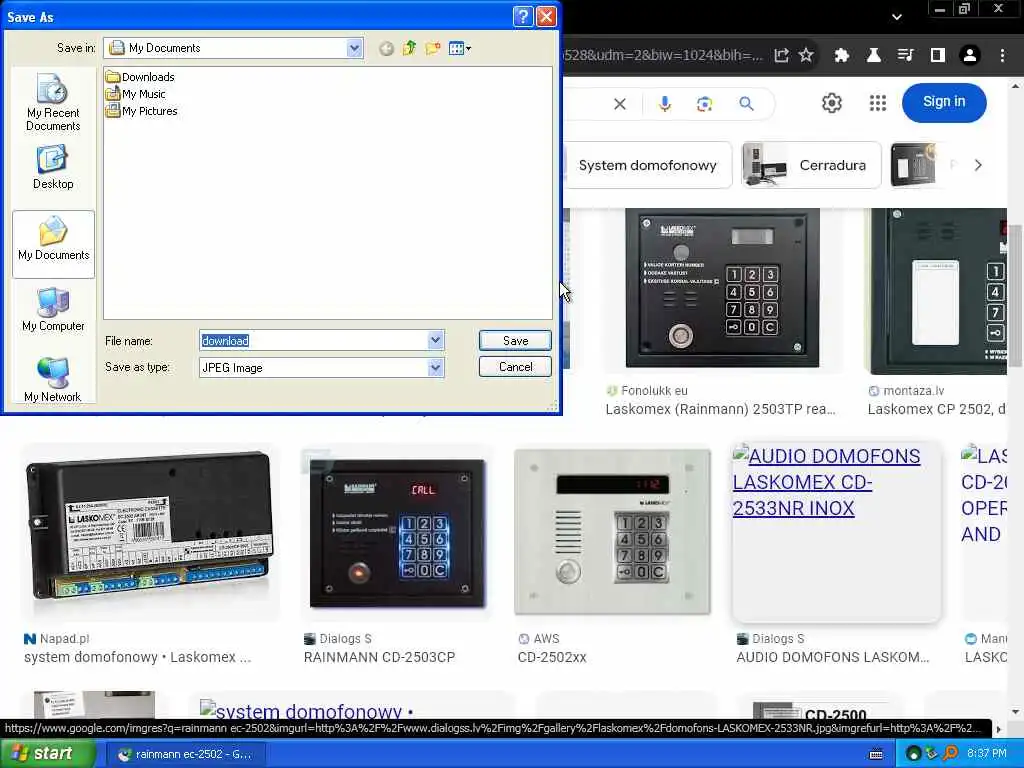Open the Google apps grid
Image resolution: width=1024 pixels, height=768 pixels.
[x=878, y=103]
